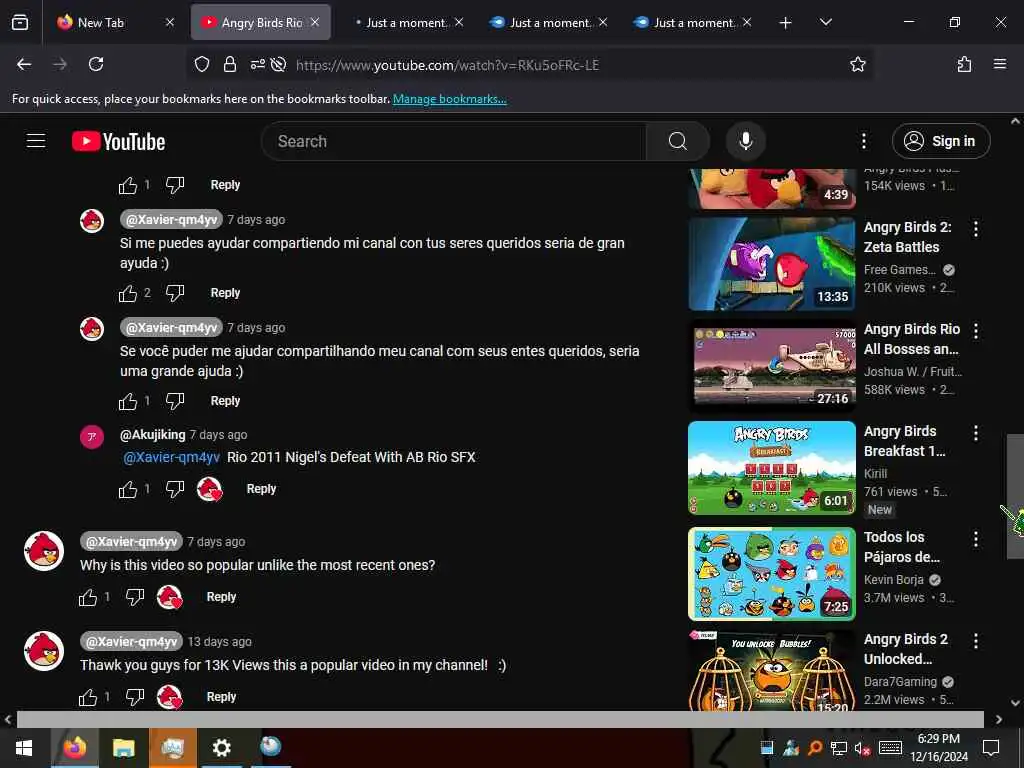Viewport: 1024px width, 768px height.
Task: Open the Windows Start menu
Action: point(24,748)
